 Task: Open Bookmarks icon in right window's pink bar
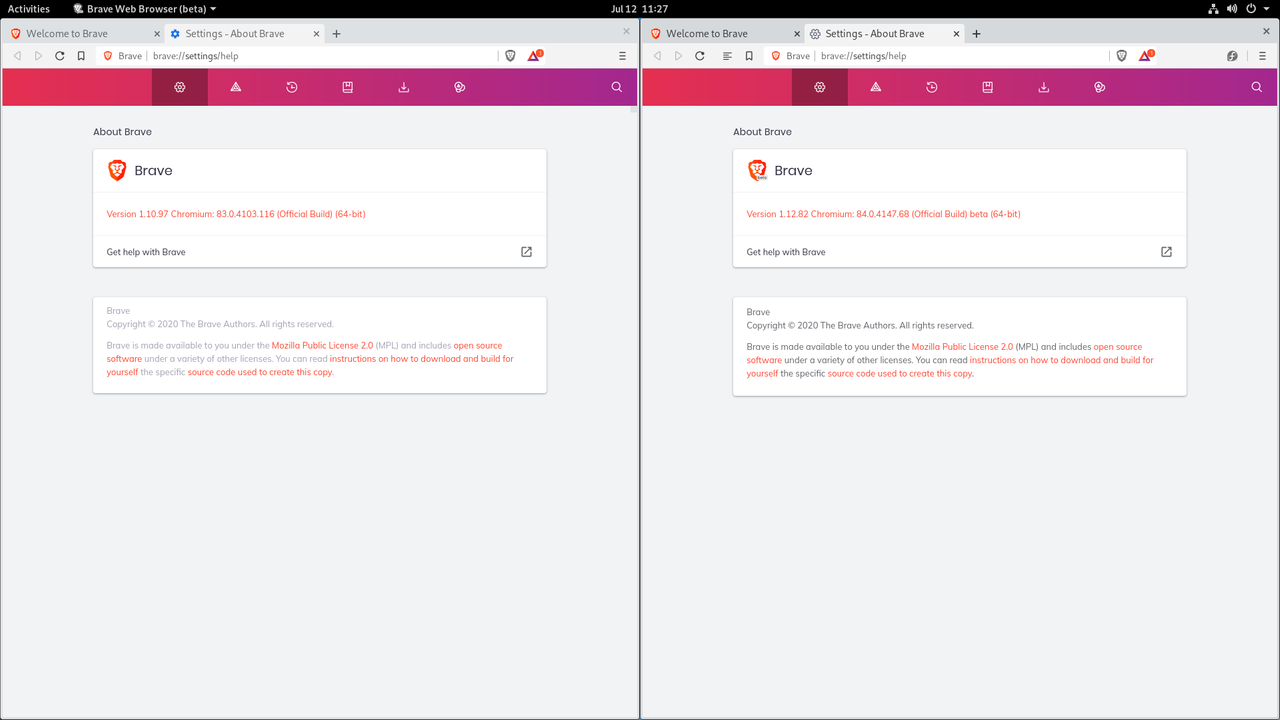[x=988, y=87]
